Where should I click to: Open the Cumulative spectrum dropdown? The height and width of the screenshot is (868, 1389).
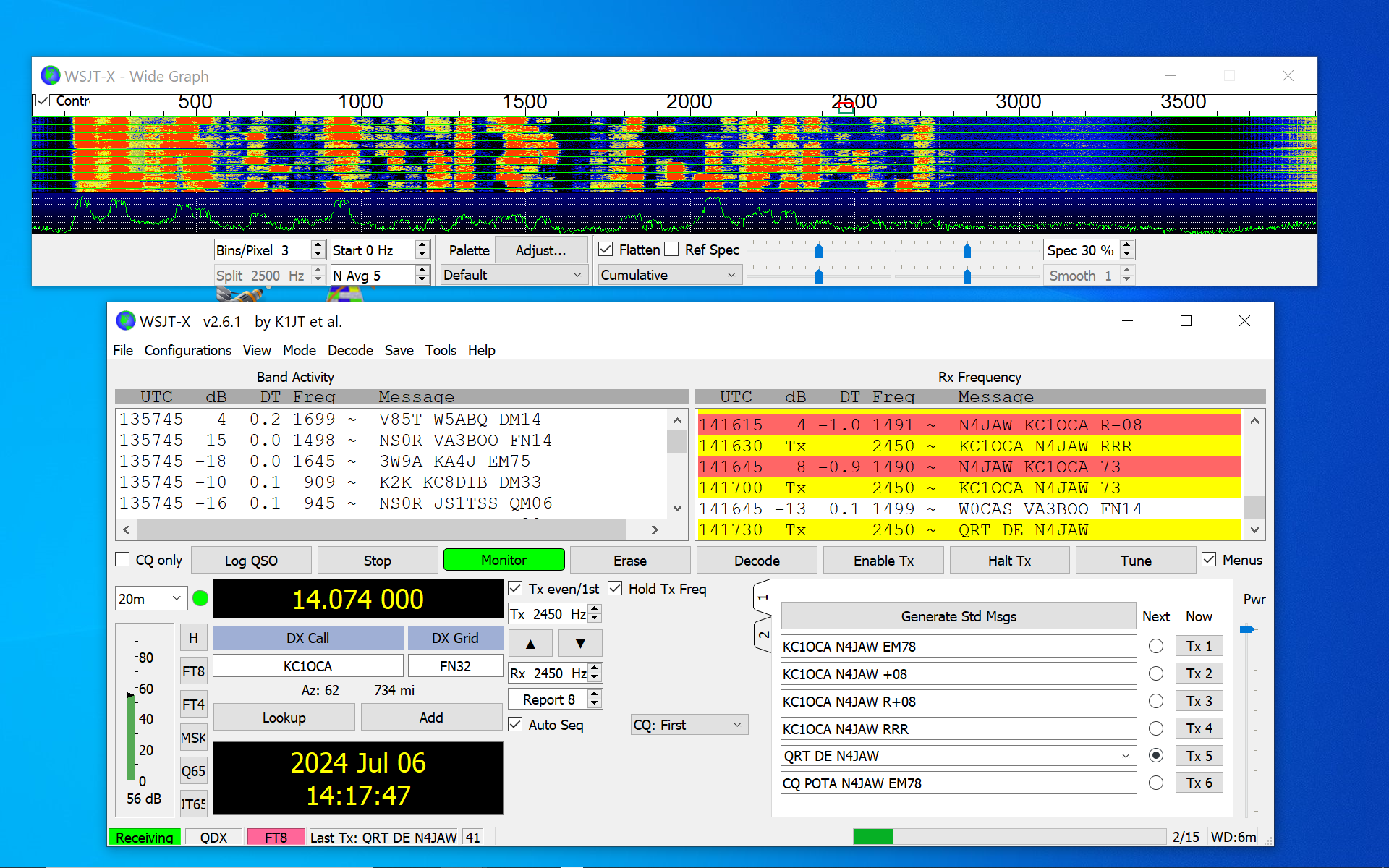point(668,275)
